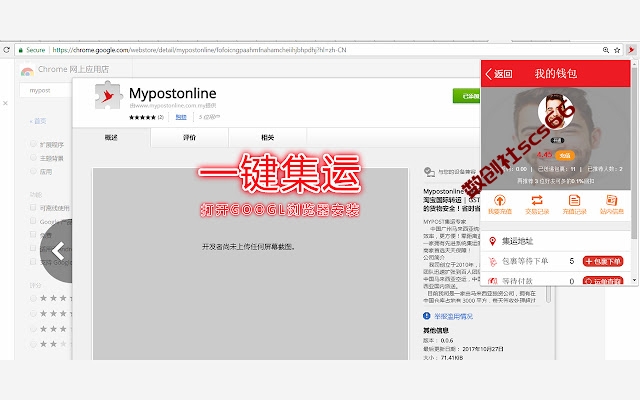This screenshot has height=400, width=640.
Task: Open the 举报滥用情况 link
Action: (x=453, y=316)
